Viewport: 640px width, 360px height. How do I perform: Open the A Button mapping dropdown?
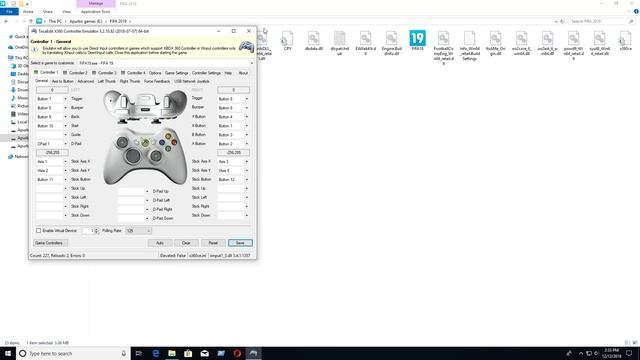point(247,144)
